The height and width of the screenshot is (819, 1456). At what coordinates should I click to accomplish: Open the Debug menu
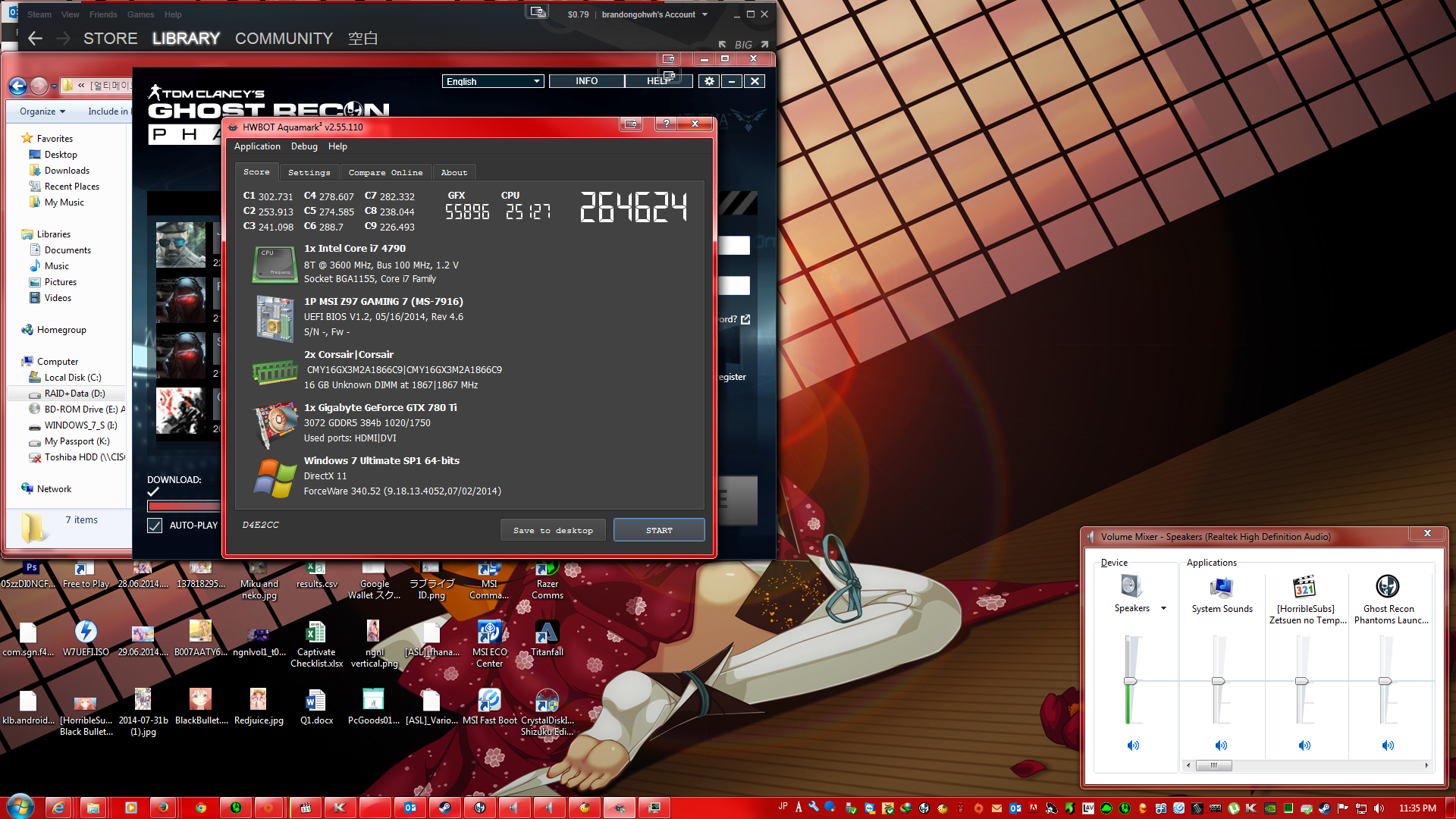[x=304, y=146]
